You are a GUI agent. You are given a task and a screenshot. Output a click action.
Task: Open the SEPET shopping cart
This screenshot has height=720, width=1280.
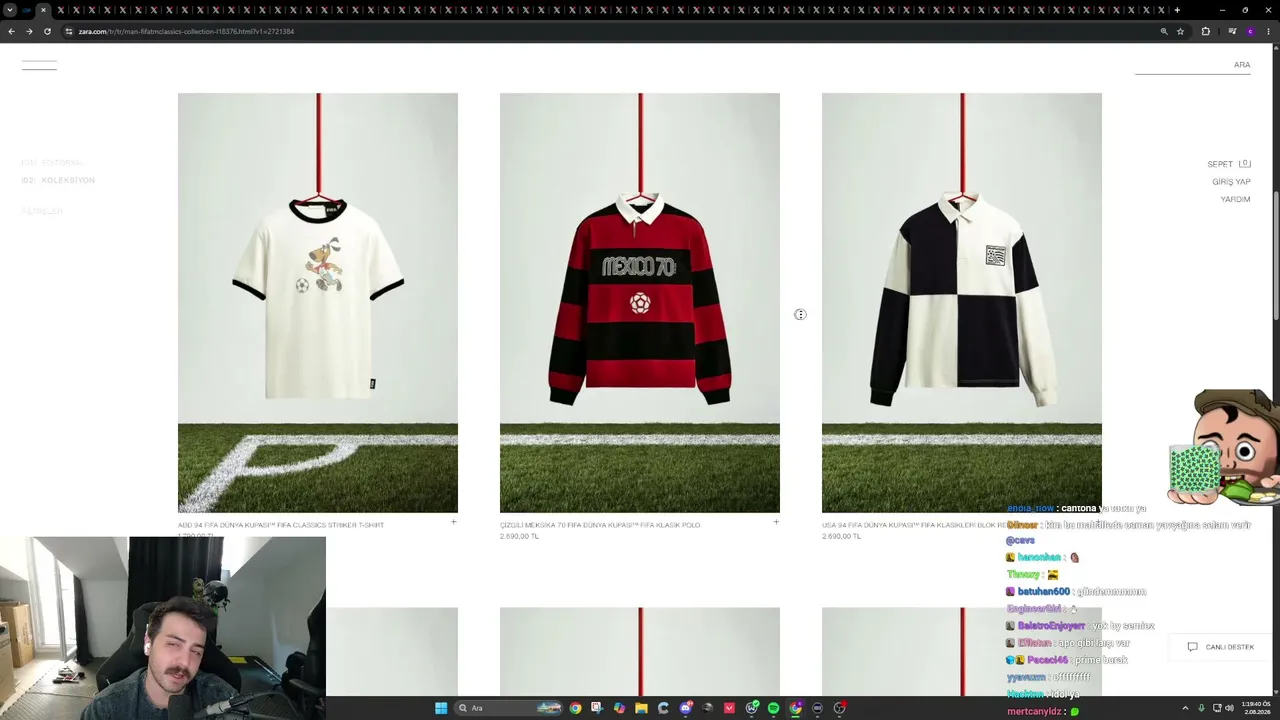tap(1229, 164)
